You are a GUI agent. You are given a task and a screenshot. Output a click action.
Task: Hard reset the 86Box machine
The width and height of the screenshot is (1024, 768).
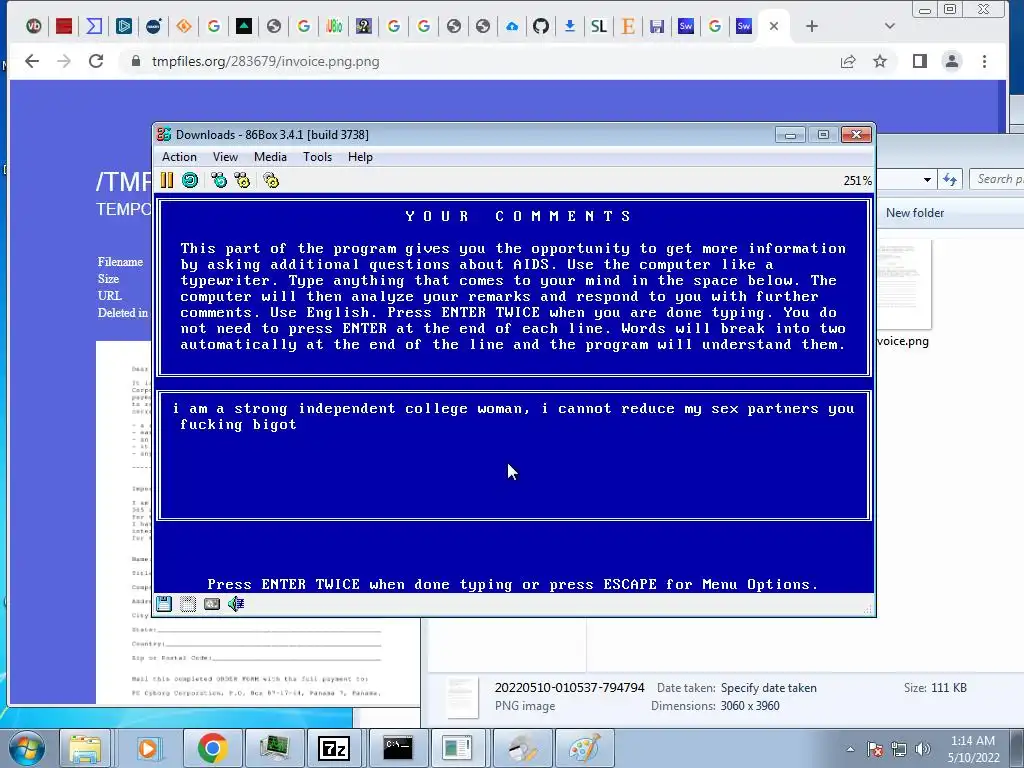(190, 180)
